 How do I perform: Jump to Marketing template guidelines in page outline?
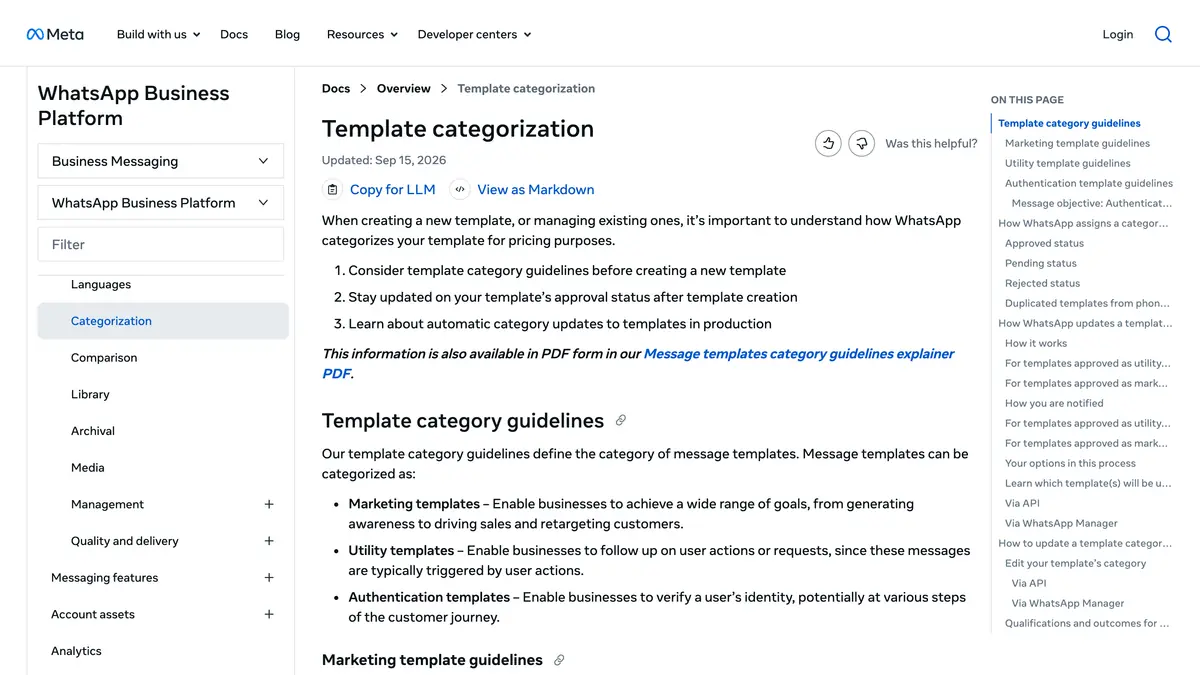(x=1077, y=143)
